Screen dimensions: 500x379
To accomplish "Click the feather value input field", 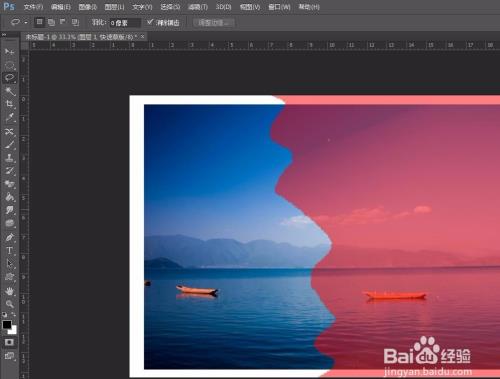I will click(125, 23).
